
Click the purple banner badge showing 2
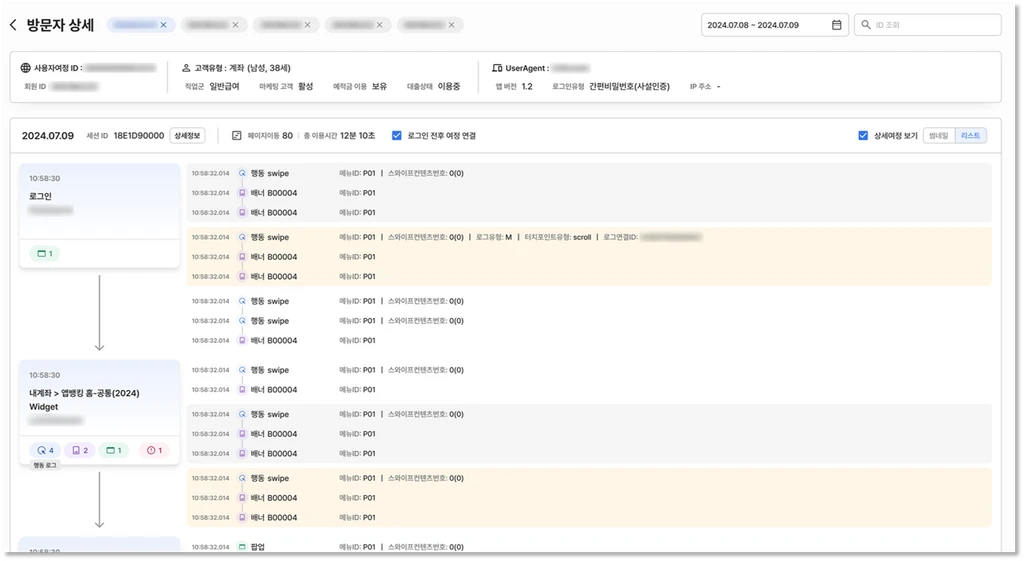(x=81, y=450)
